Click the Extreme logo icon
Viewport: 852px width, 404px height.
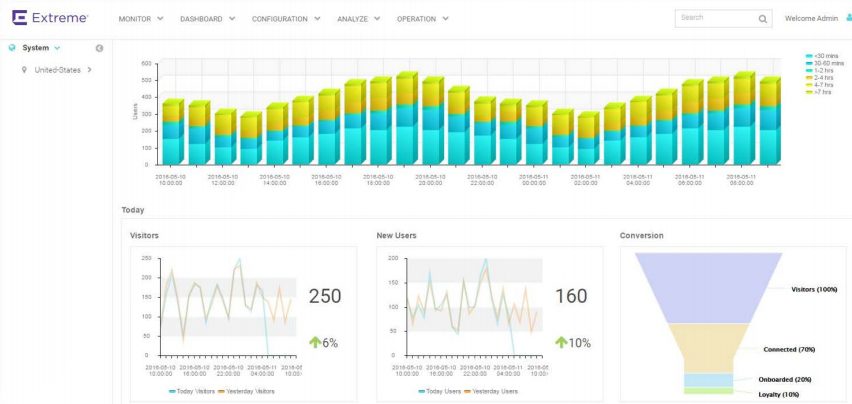(x=19, y=18)
